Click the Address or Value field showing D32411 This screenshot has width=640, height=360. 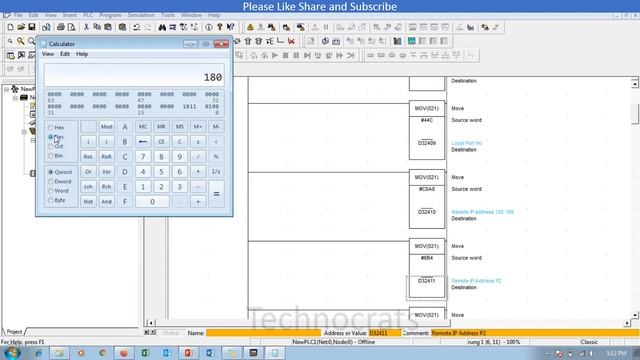coord(385,333)
